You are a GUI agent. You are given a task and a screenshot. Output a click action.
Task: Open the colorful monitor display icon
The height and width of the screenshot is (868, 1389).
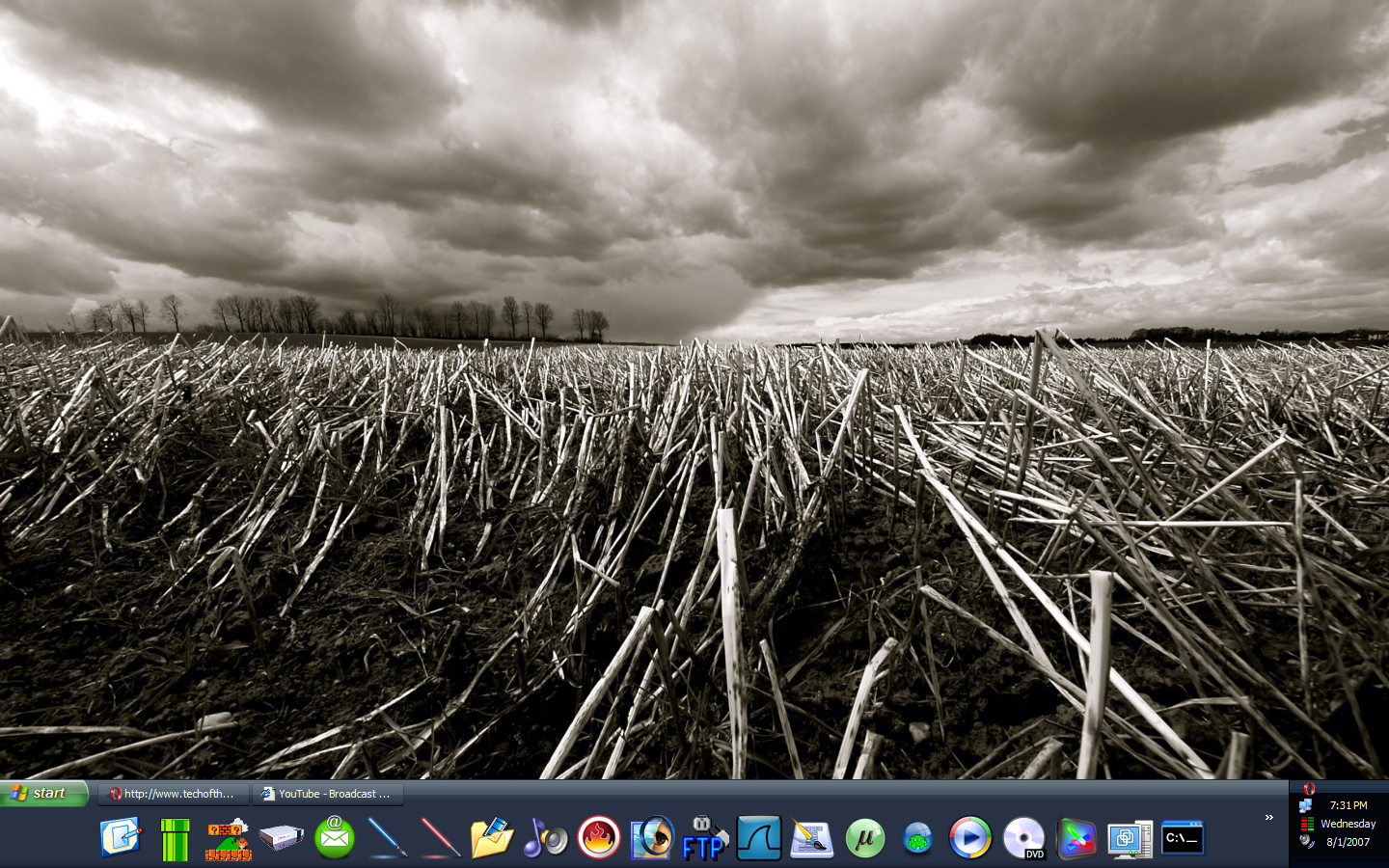(1077, 838)
